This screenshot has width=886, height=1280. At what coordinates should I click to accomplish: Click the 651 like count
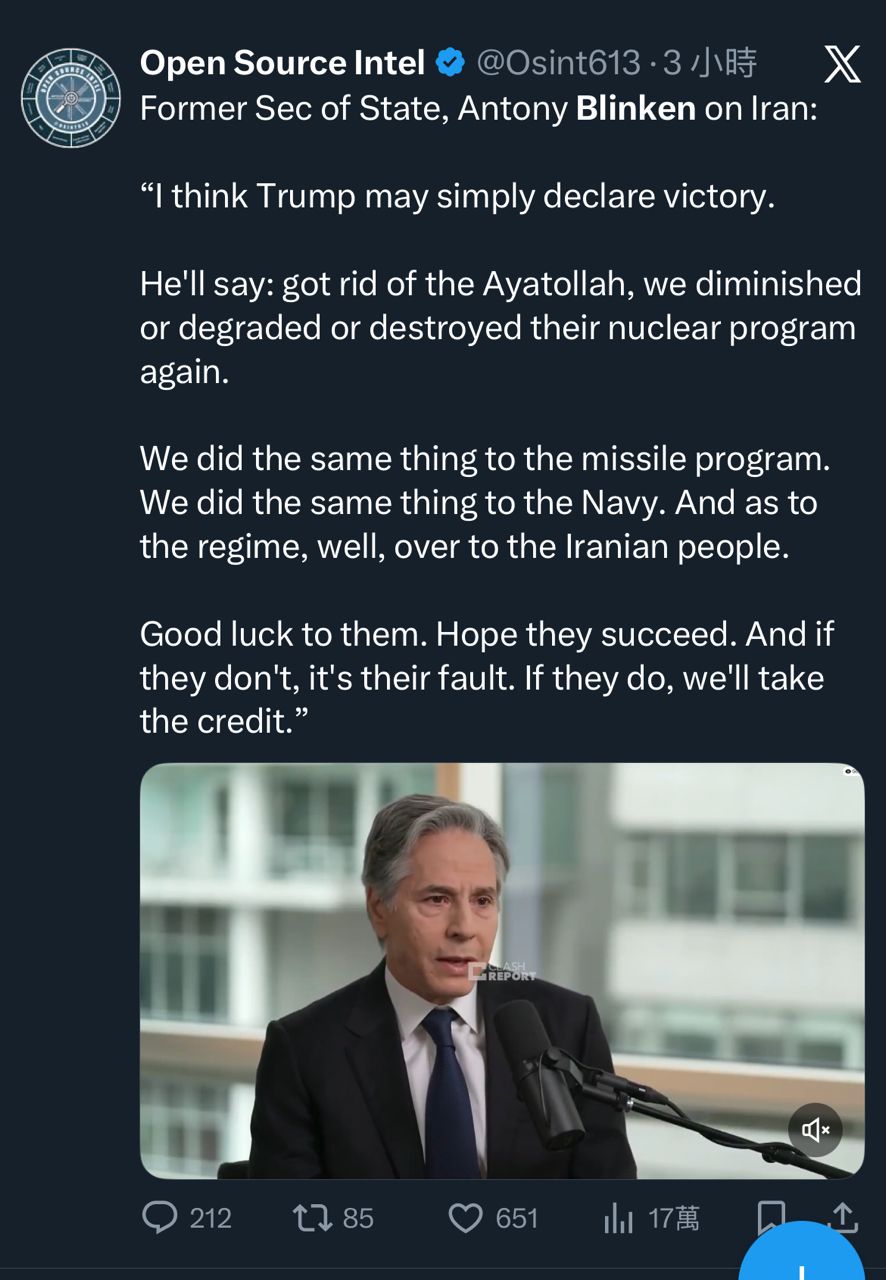tap(517, 1217)
